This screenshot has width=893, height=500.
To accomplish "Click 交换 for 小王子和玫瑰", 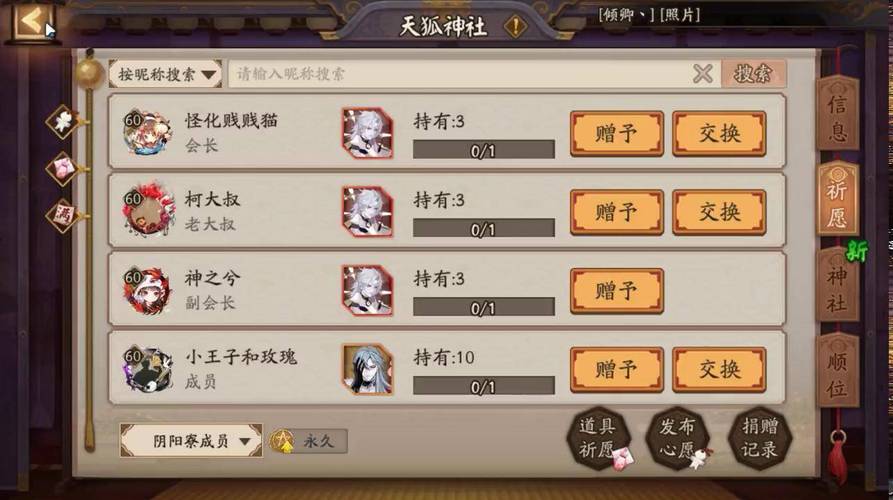I will coord(719,370).
